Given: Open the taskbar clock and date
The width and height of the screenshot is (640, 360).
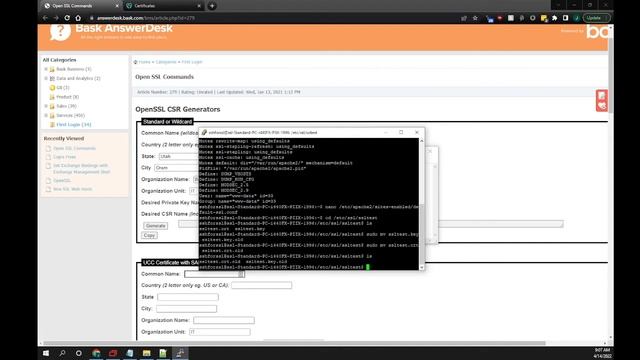Looking at the screenshot, I should (x=602, y=353).
